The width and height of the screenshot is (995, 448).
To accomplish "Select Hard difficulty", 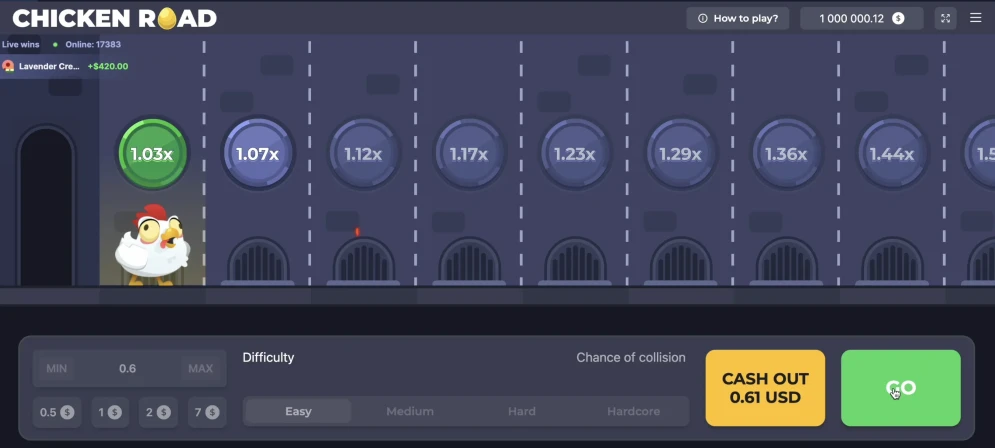I will (x=521, y=411).
